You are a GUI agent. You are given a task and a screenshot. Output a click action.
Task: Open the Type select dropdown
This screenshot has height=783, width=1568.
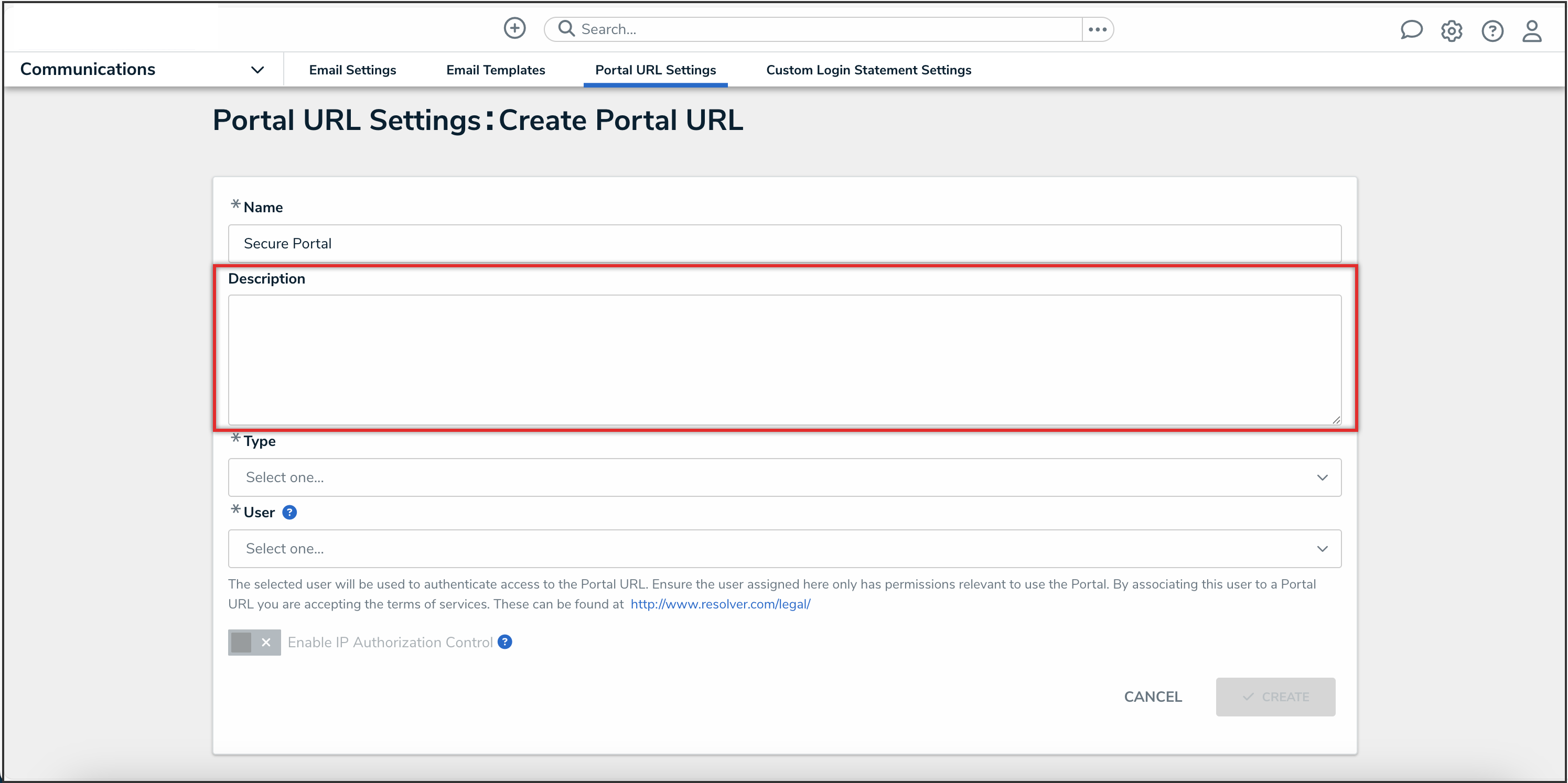click(x=784, y=477)
